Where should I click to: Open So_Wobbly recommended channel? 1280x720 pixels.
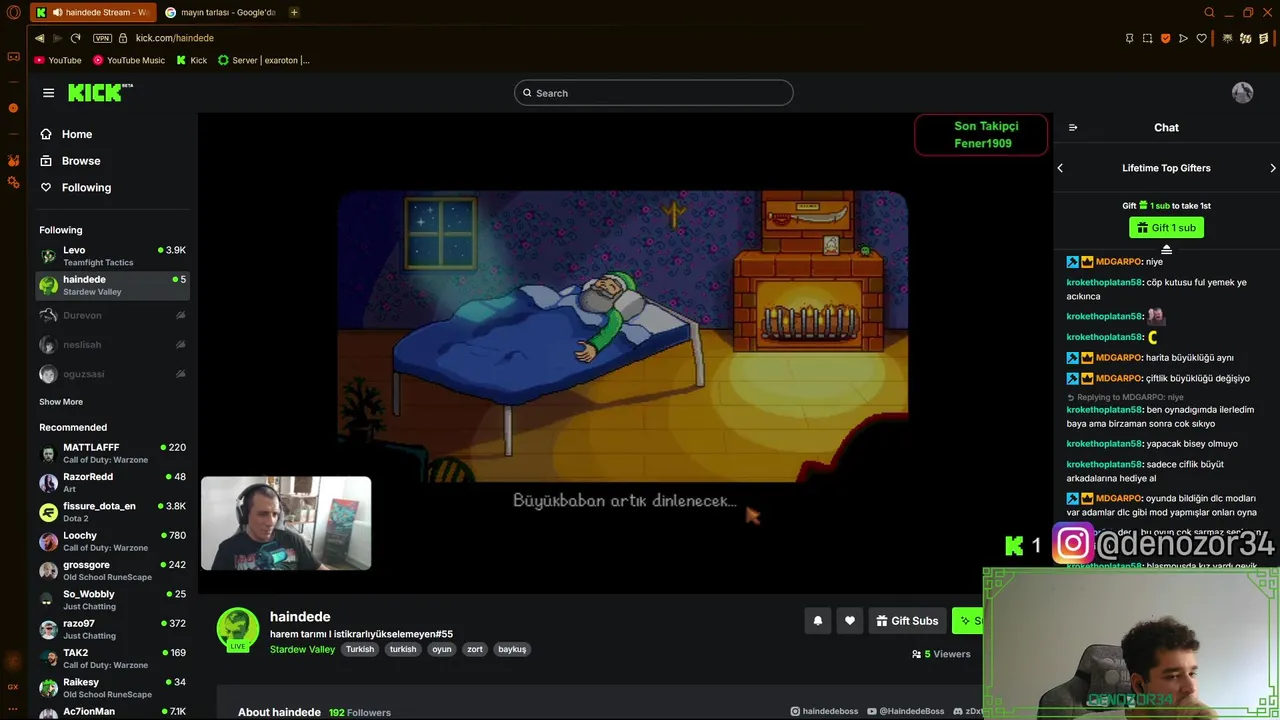click(x=112, y=600)
